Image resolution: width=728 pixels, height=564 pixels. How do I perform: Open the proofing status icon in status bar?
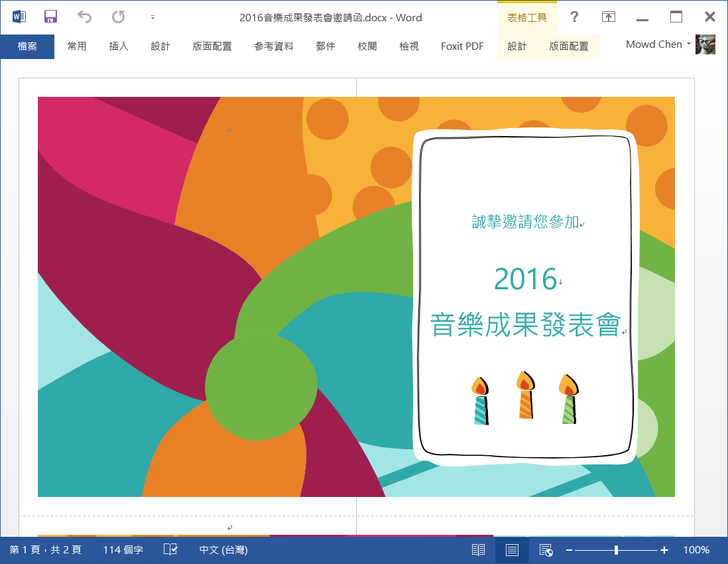[x=170, y=550]
